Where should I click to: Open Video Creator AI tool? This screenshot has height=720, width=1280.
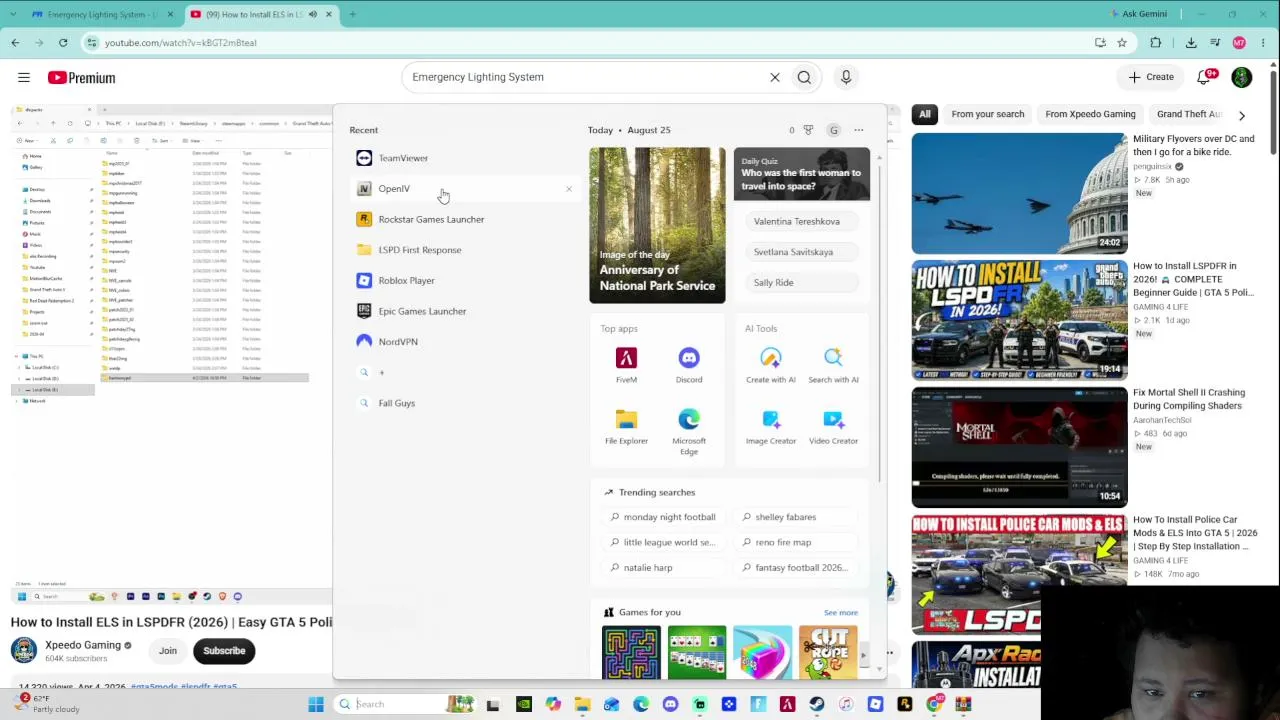(833, 427)
